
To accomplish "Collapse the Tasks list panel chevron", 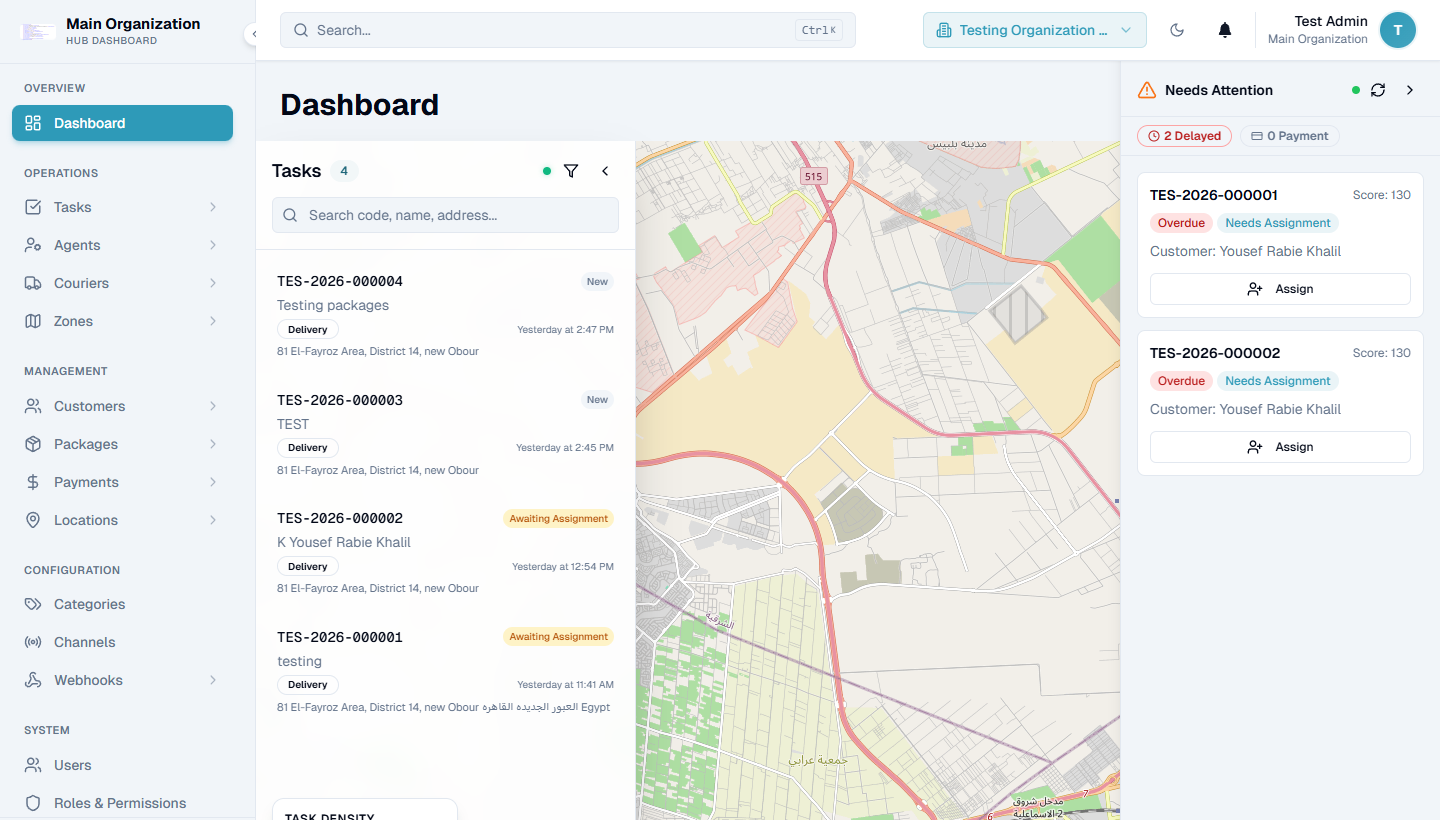I will [x=605, y=171].
